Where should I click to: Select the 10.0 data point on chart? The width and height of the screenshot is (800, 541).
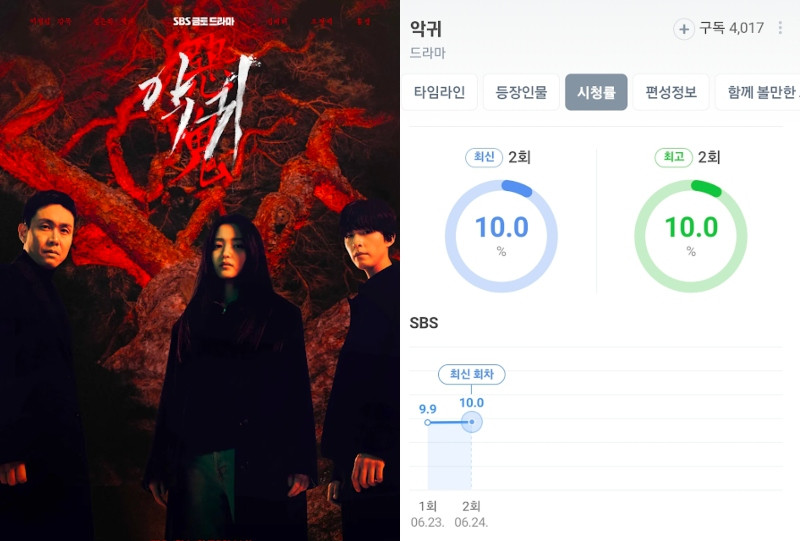point(471,422)
